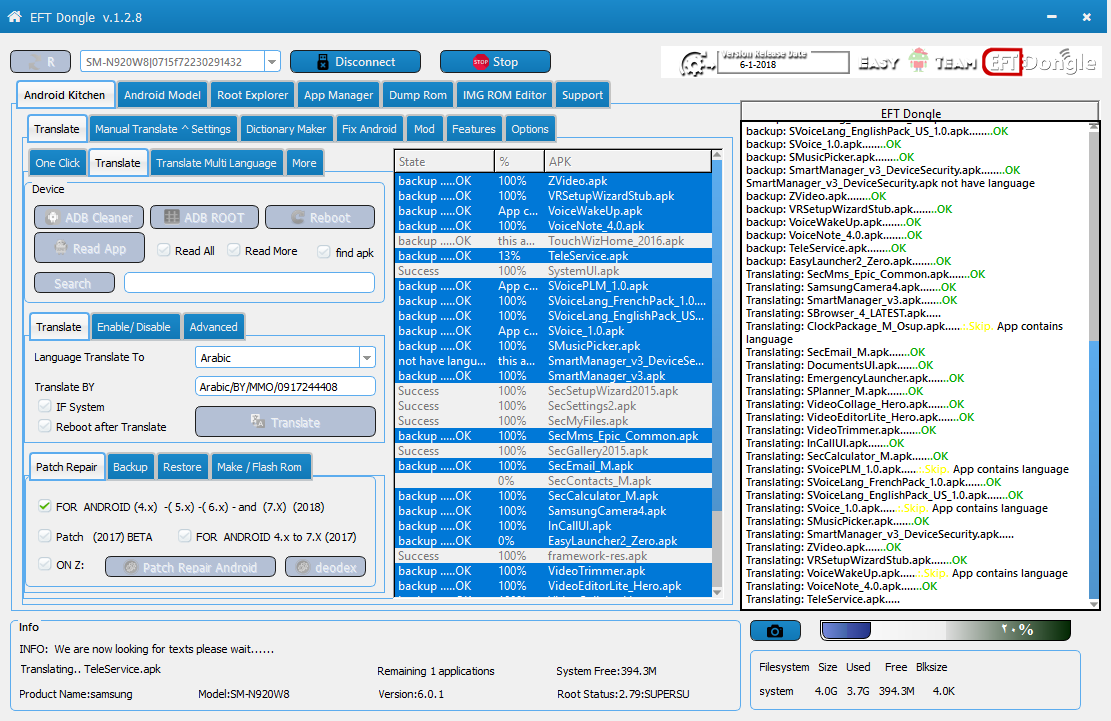Open Language Translate To dropdown
Image resolution: width=1111 pixels, height=721 pixels.
(367, 358)
